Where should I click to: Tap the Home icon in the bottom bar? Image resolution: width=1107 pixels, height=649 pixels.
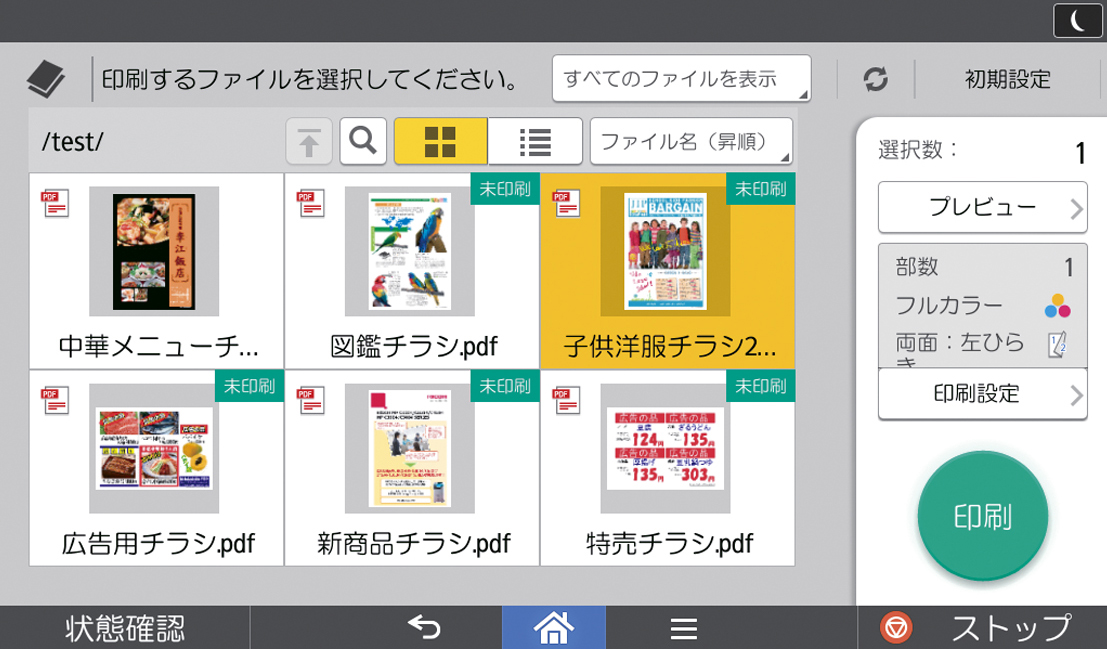[x=554, y=628]
